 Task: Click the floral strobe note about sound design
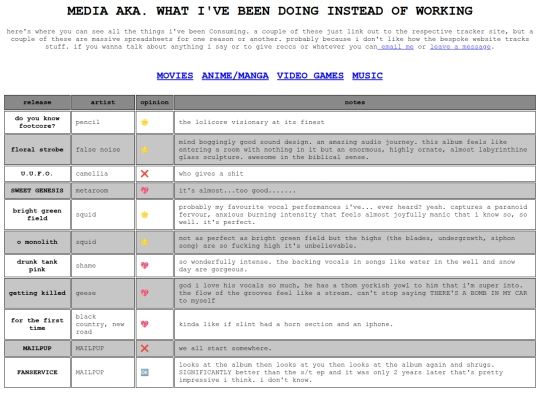pyautogui.click(x=353, y=149)
